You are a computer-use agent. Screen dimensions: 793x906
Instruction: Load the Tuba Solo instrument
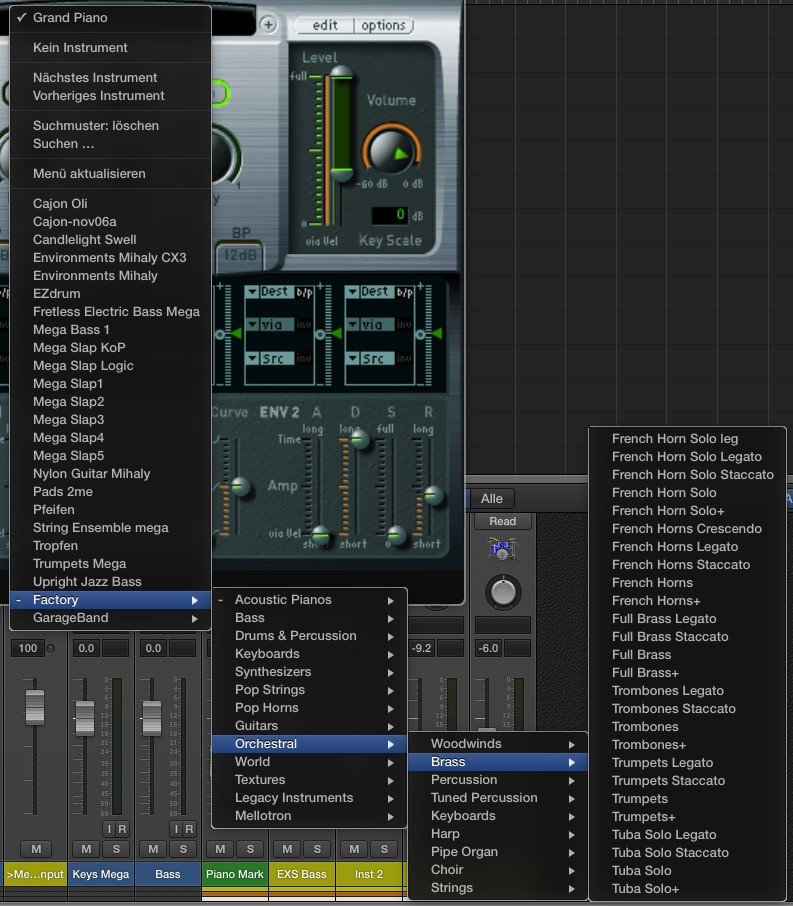point(687,870)
